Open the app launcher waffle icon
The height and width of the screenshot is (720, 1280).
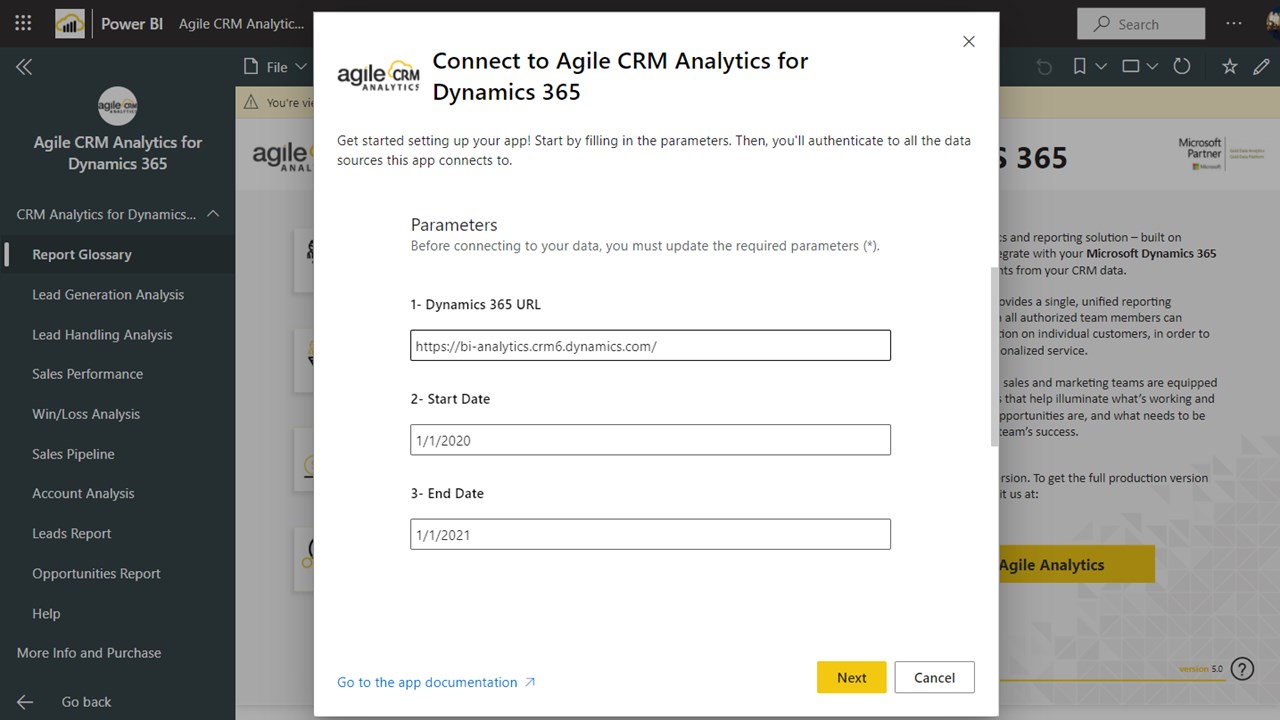click(x=23, y=23)
